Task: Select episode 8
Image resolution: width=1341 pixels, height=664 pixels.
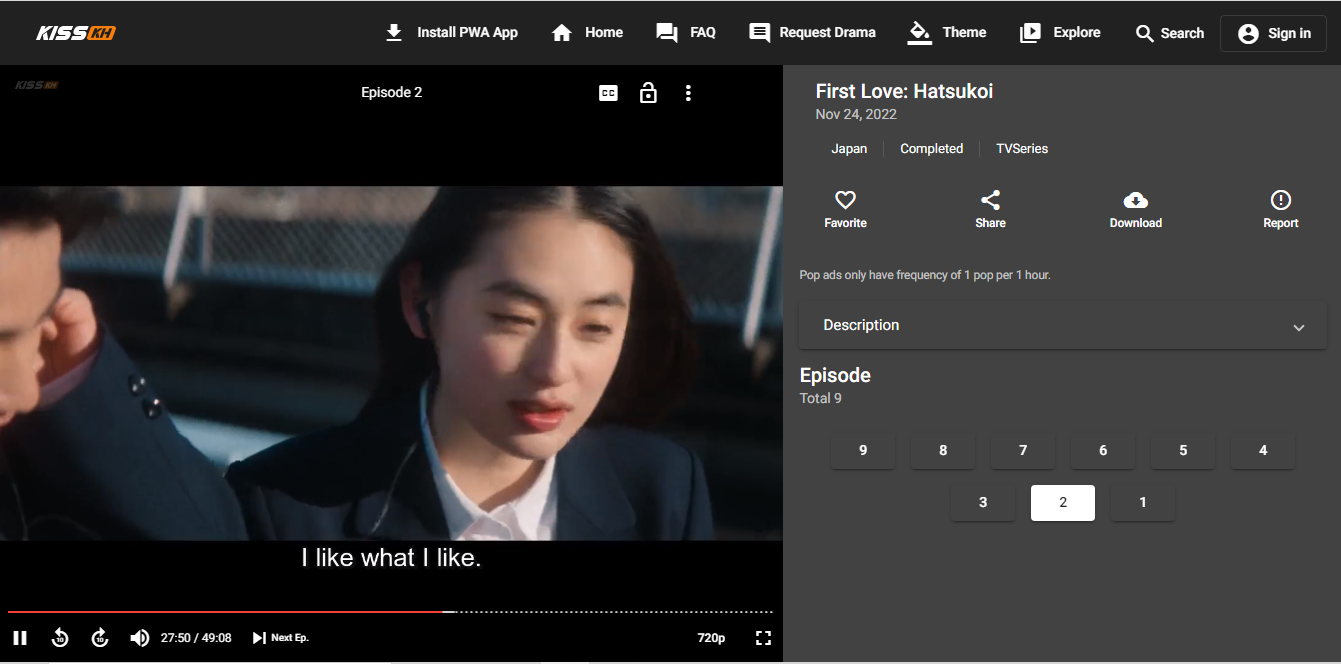Action: [x=943, y=450]
